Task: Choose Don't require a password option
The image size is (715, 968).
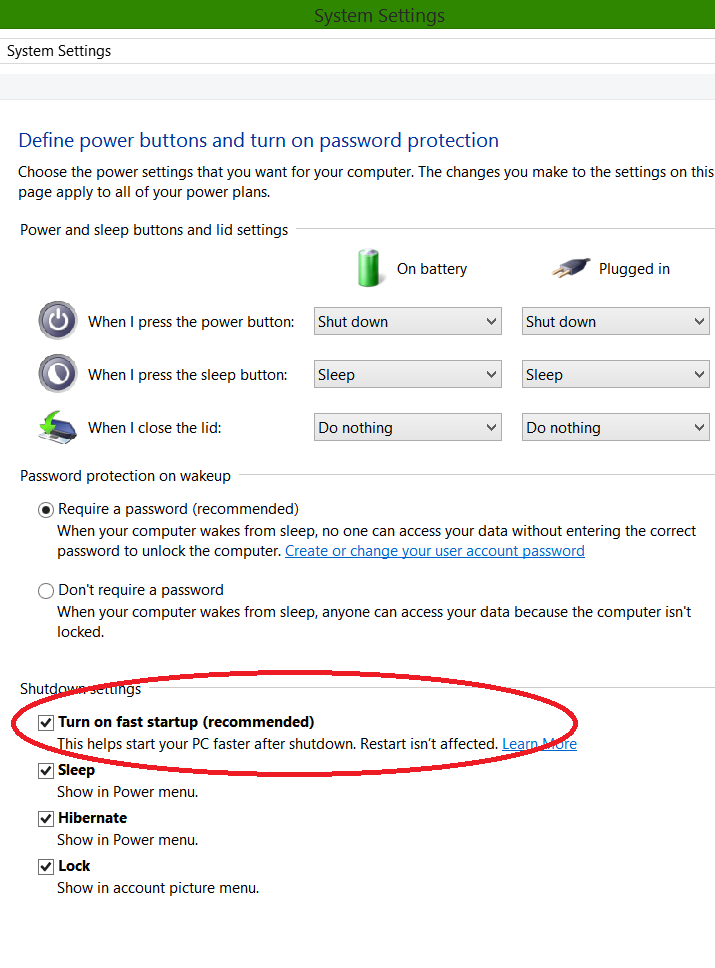Action: pyautogui.click(x=46, y=591)
